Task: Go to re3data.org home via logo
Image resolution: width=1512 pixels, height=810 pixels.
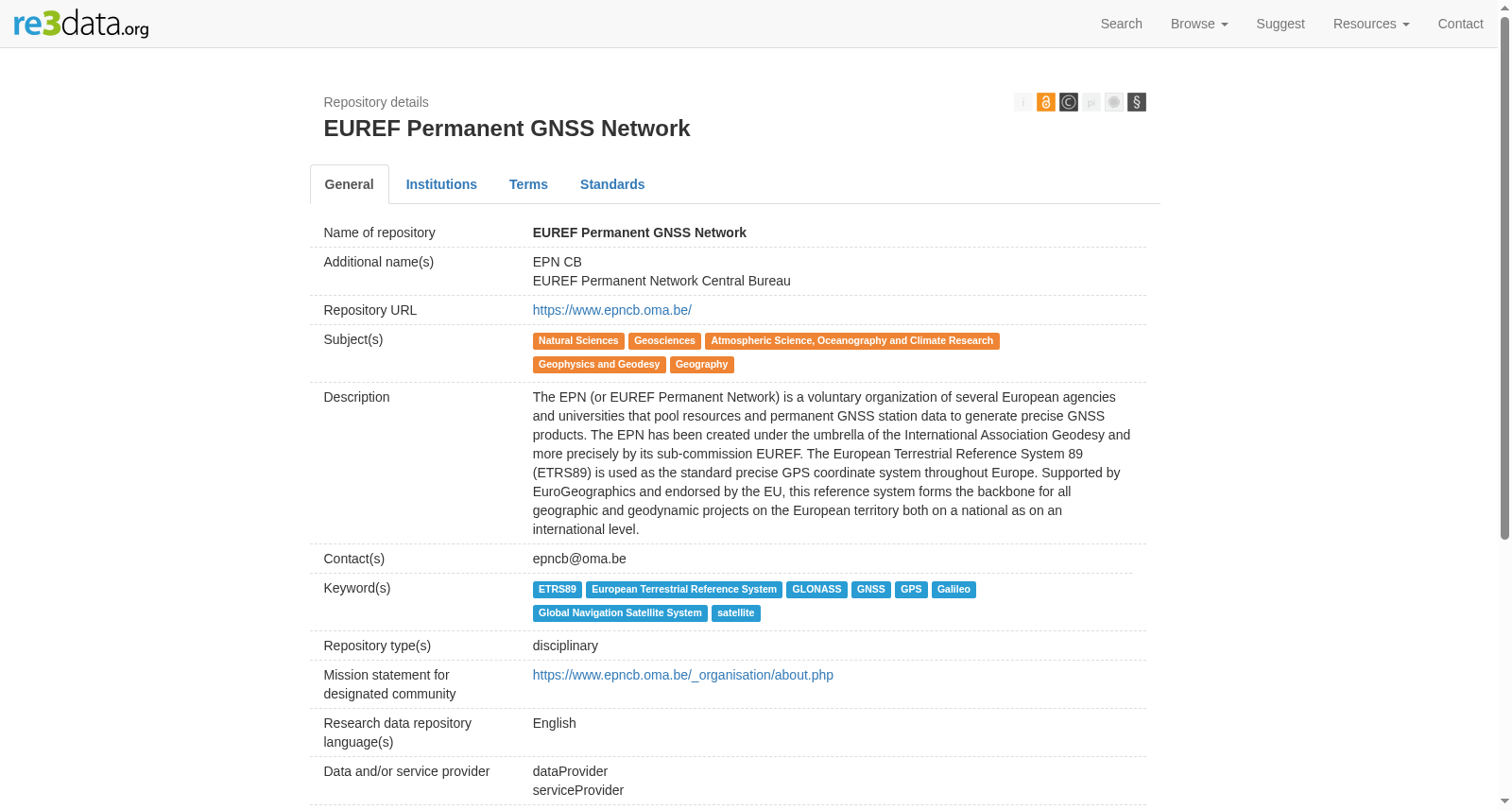Action: click(x=81, y=24)
